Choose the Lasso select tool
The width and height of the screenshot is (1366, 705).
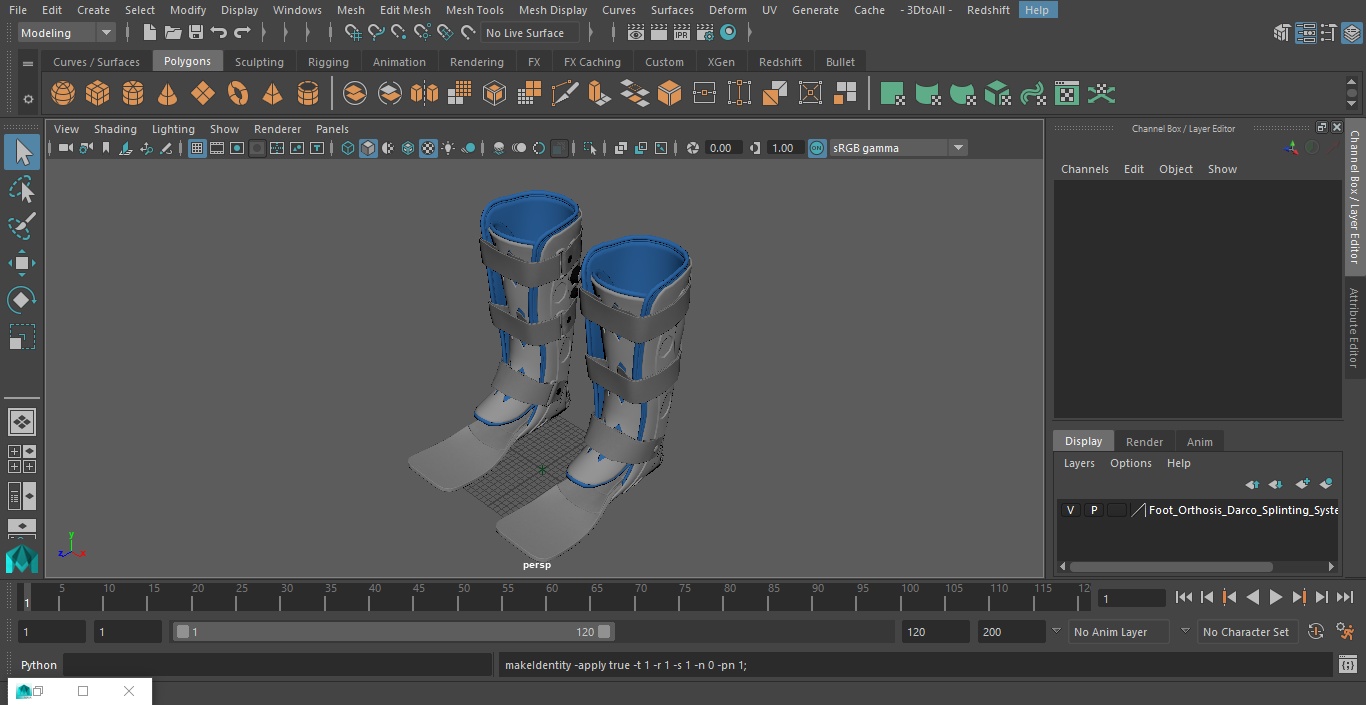click(22, 190)
